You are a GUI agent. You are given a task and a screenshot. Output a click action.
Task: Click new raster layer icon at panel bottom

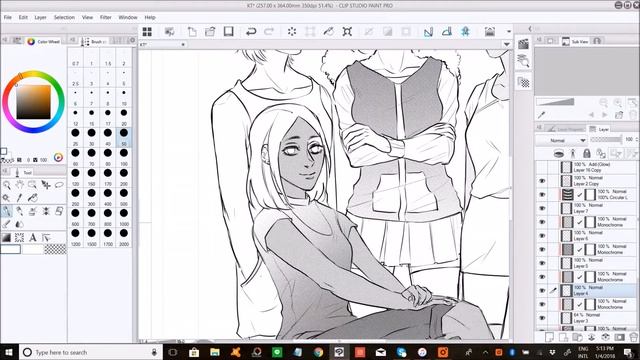[549, 337]
